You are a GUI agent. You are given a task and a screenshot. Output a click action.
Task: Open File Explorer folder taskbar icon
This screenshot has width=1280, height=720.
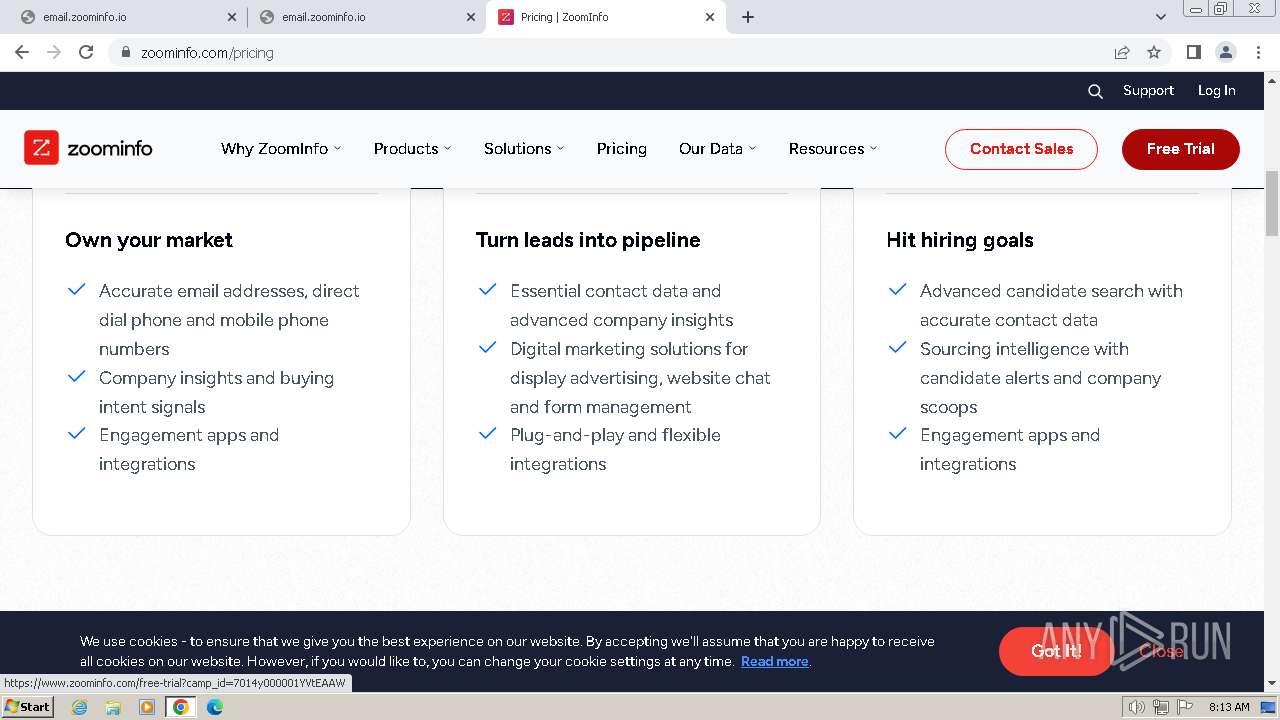(x=113, y=707)
